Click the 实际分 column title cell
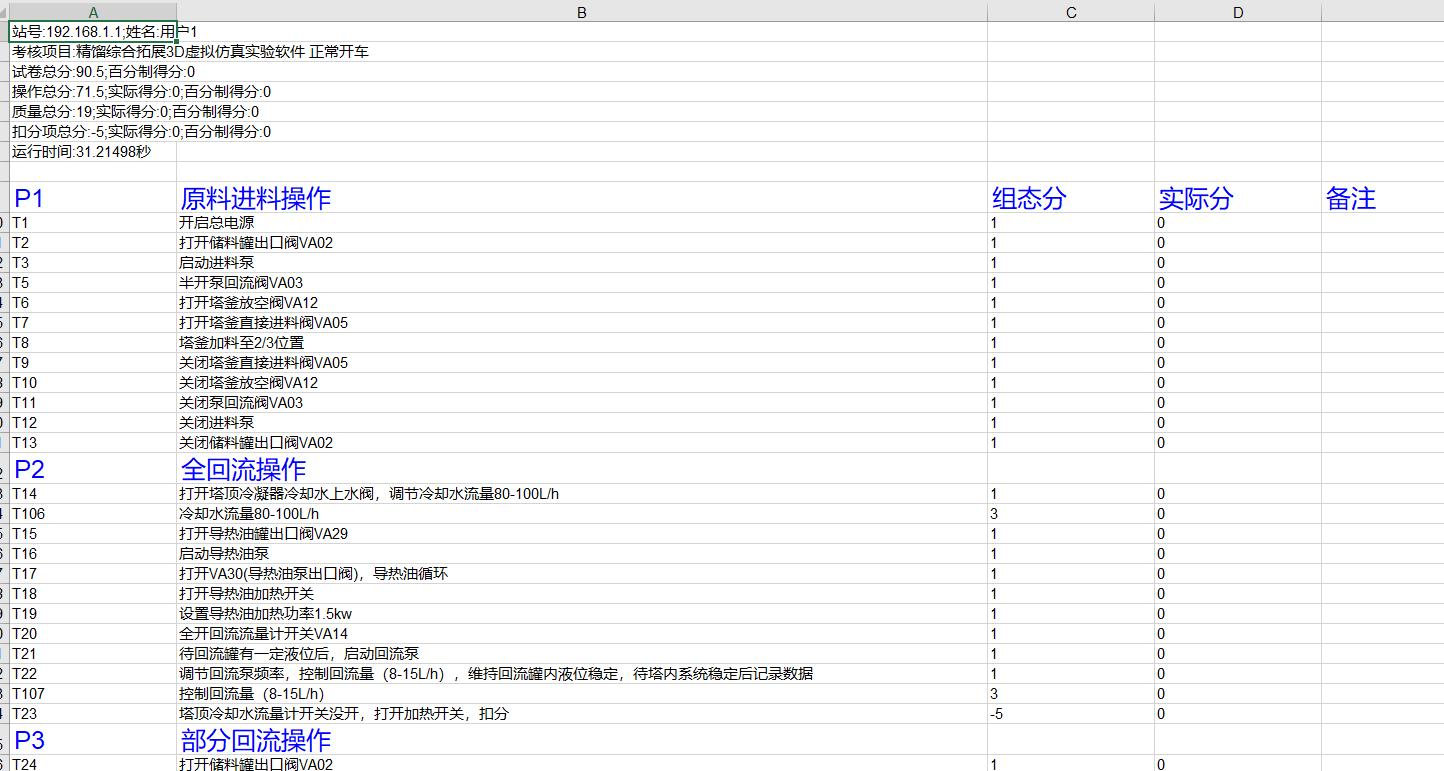The image size is (1444, 771). [1238, 198]
